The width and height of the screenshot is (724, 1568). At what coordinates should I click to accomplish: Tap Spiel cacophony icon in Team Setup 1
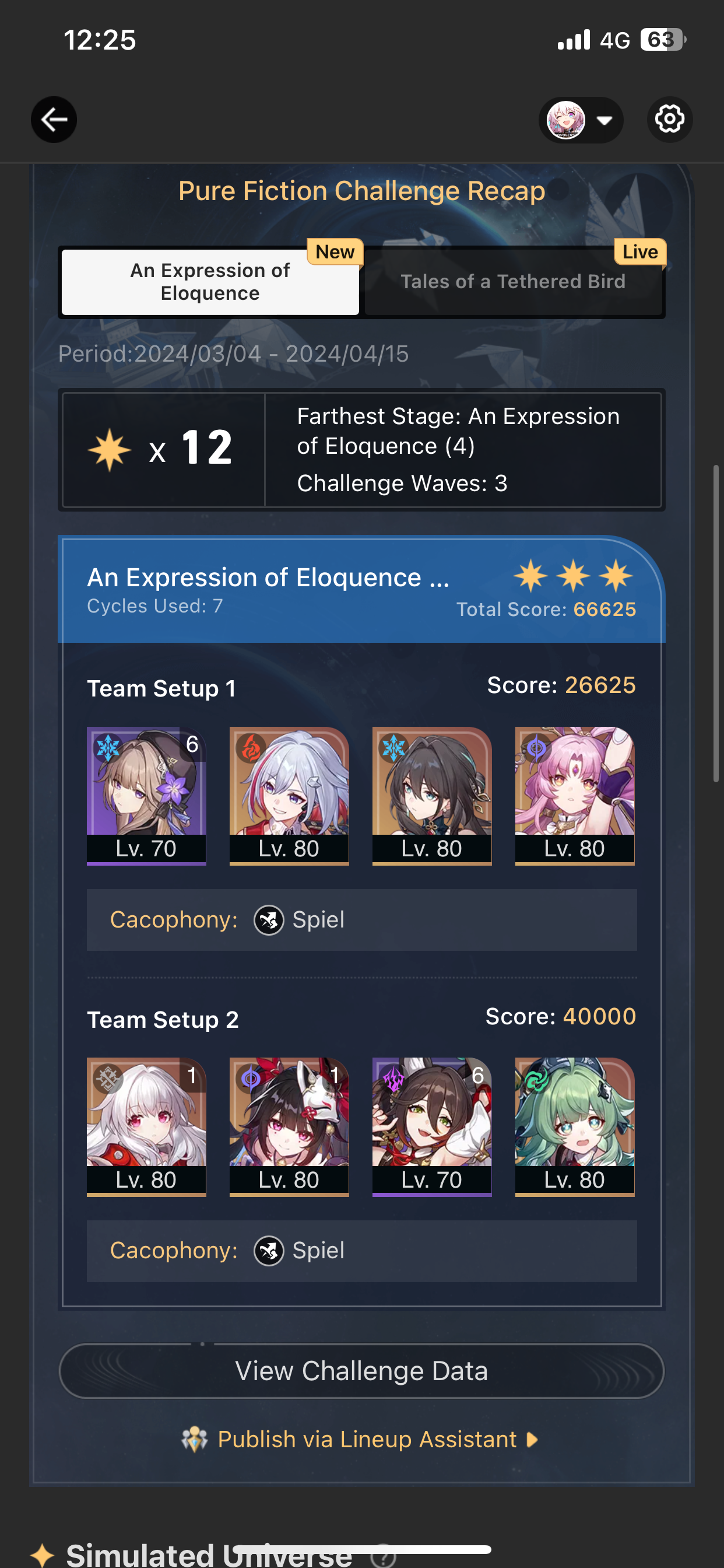click(268, 920)
